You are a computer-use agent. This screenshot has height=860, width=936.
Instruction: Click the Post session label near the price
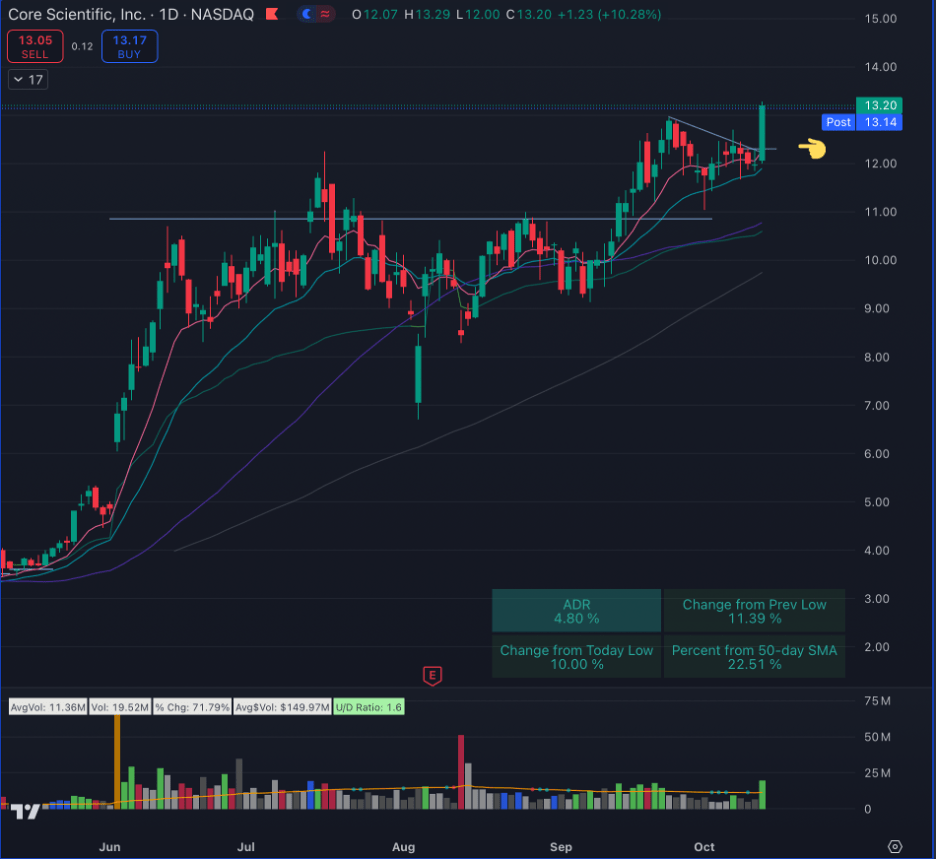coord(838,122)
